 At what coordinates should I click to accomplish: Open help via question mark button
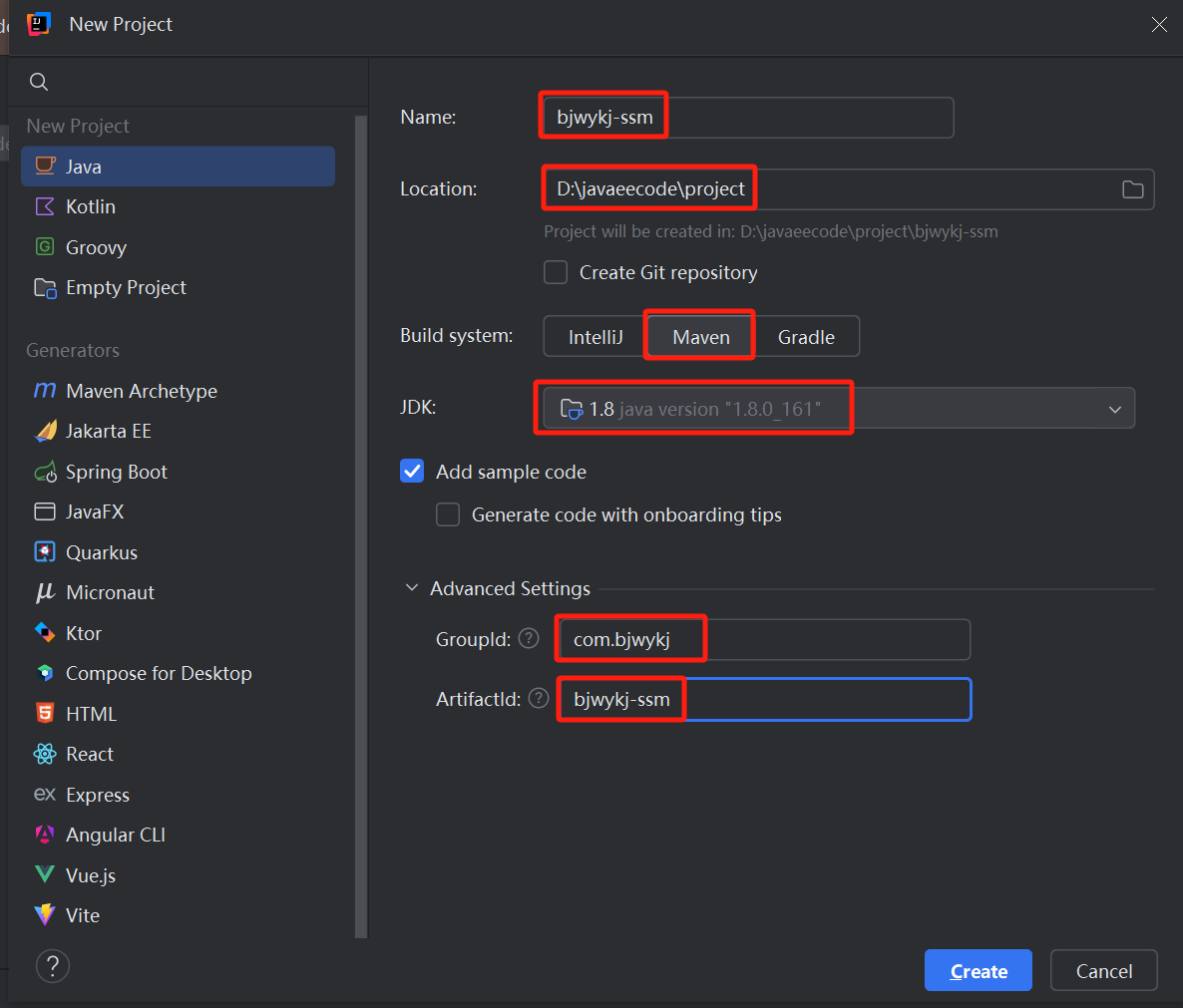tap(53, 966)
